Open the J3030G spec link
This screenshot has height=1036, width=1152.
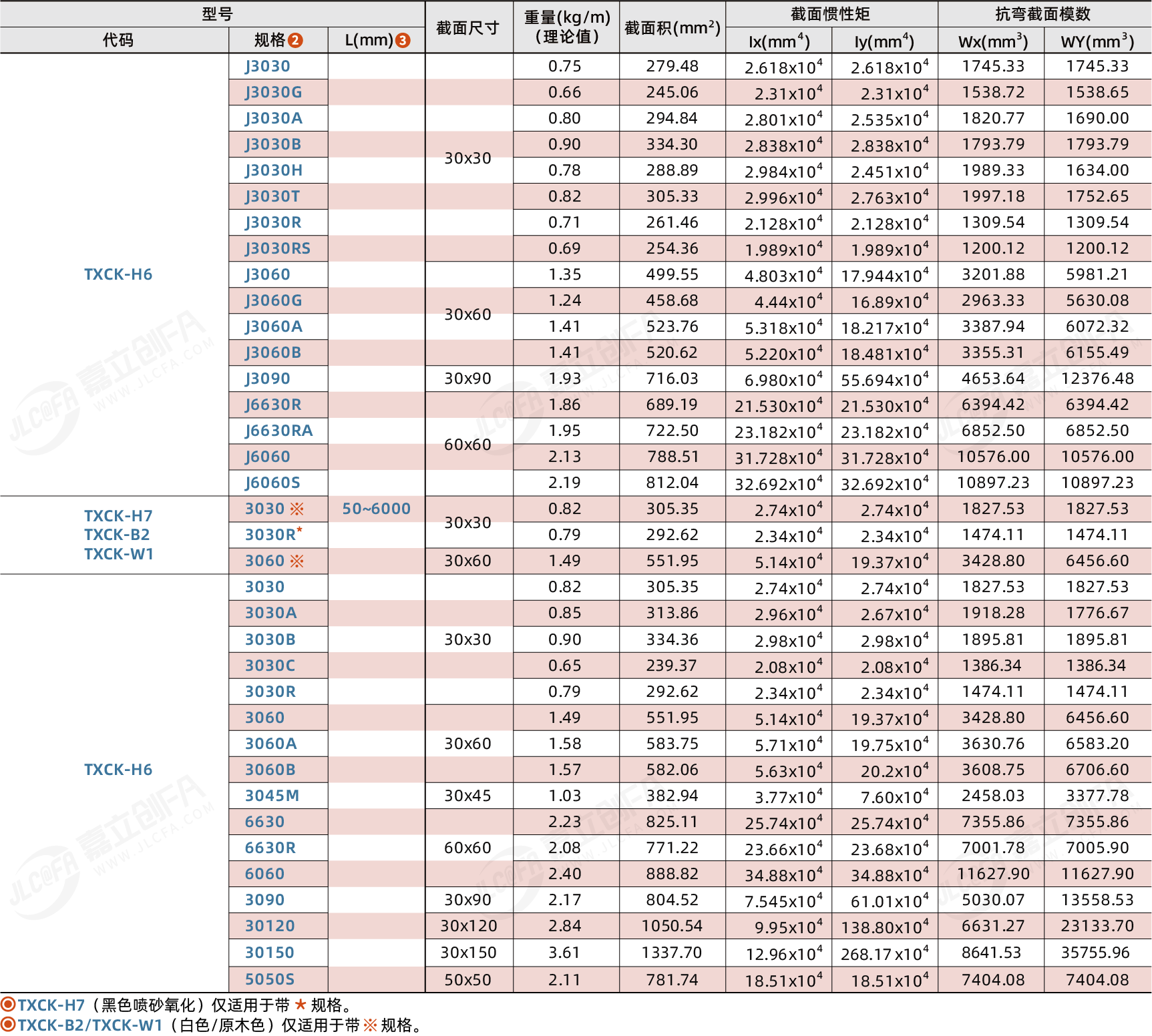(x=273, y=92)
